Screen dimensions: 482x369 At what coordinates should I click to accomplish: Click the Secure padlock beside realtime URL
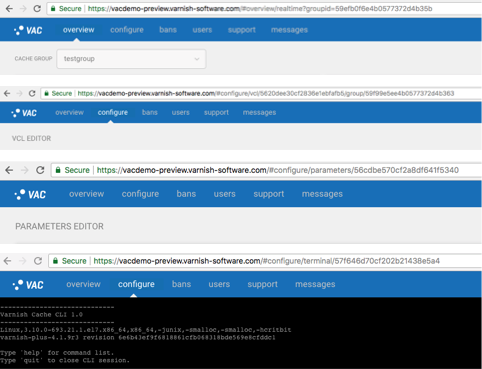(53, 9)
